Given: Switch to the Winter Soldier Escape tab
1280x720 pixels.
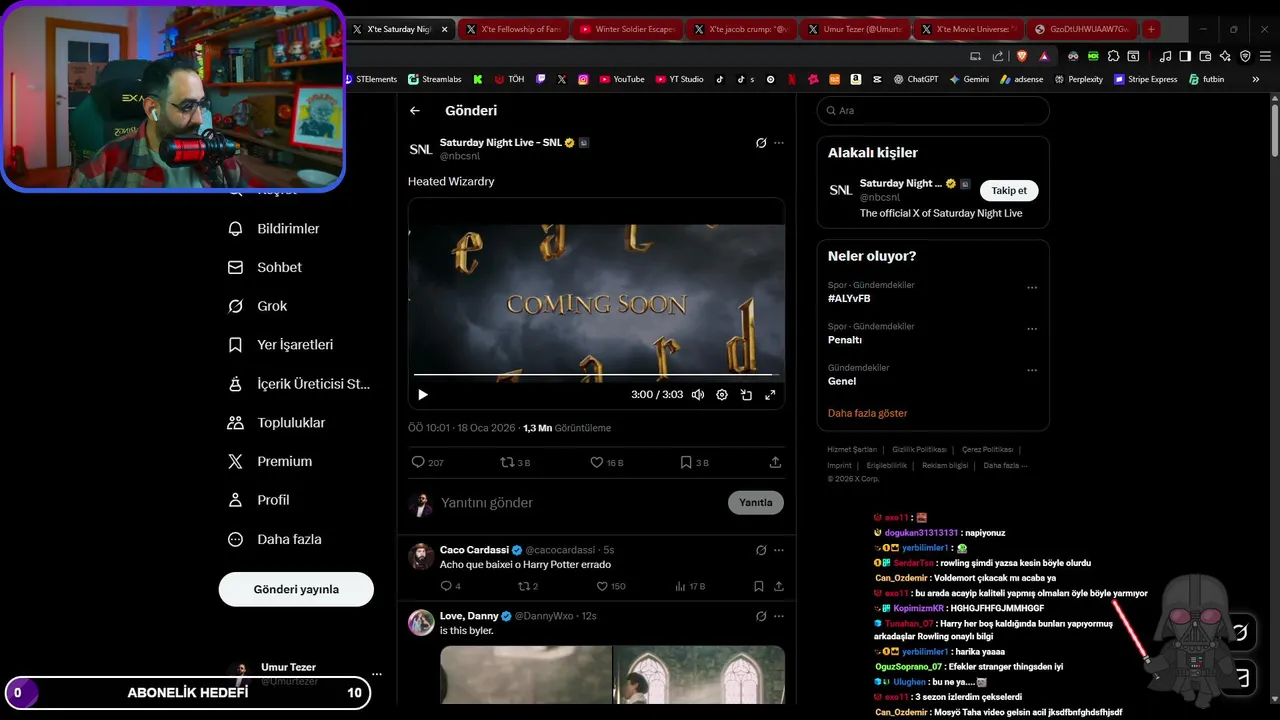Looking at the screenshot, I should 627,29.
